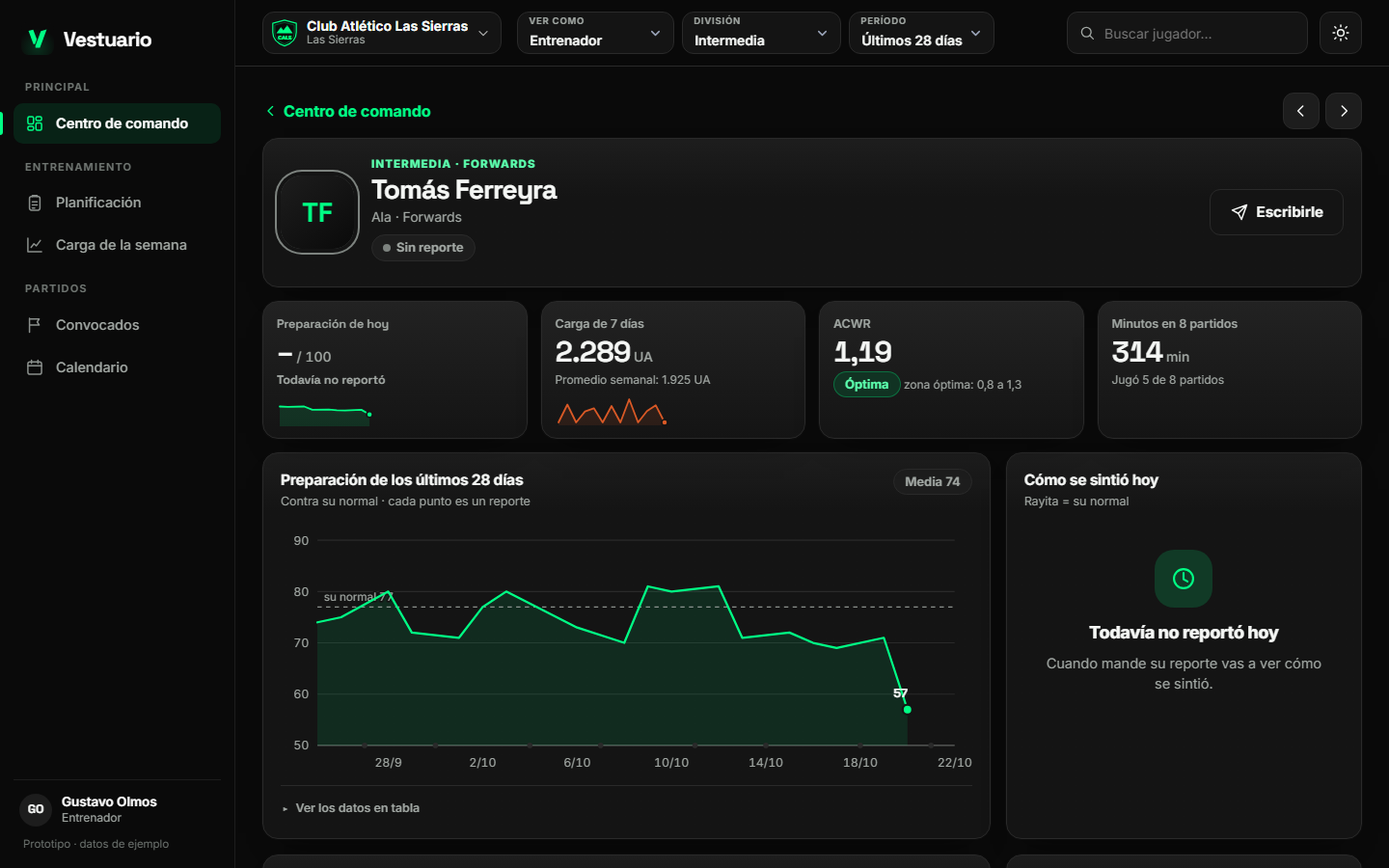Screen dimensions: 1389x868
Task: Open Planificación in sidebar
Action: tap(117, 203)
